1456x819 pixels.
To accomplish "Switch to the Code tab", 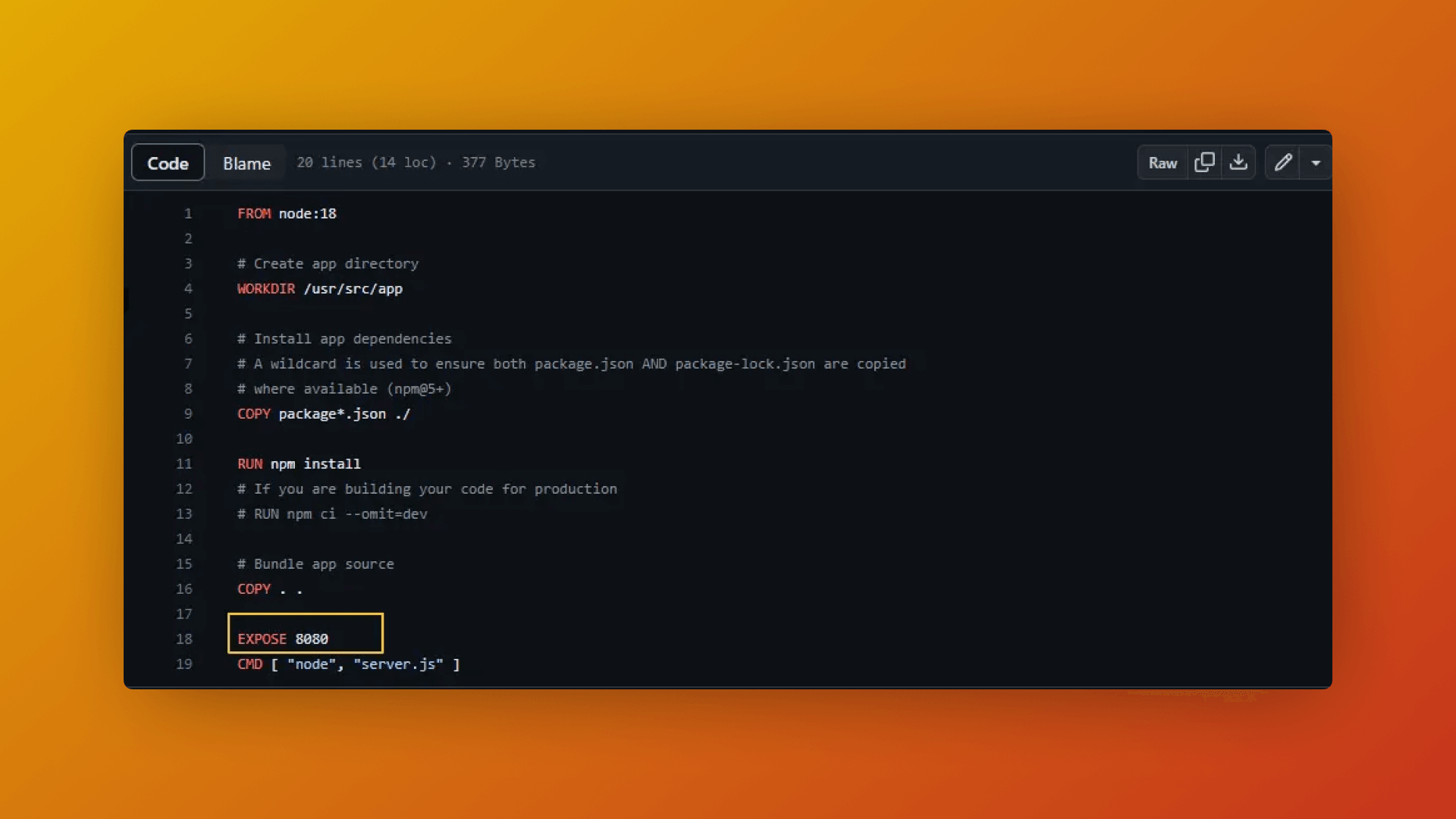I will pos(168,162).
